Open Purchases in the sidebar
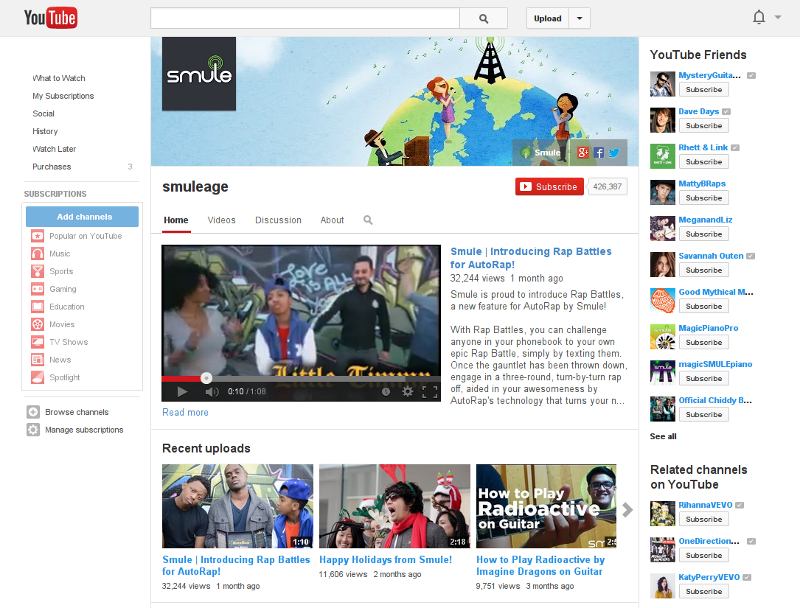Screen dimensions: 800x608 (x=52, y=166)
